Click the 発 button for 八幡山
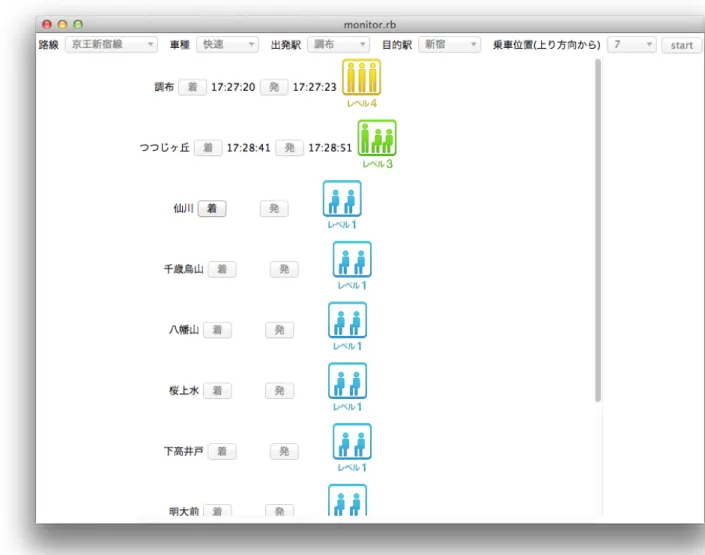This screenshot has width=705, height=555. click(x=279, y=330)
